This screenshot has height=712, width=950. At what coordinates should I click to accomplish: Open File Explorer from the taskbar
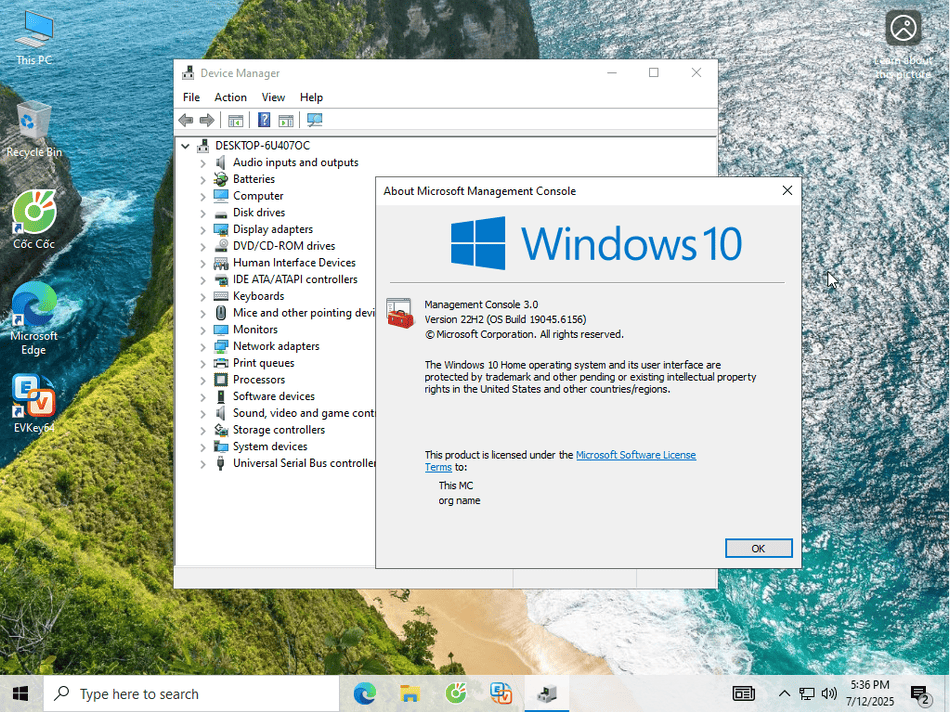tap(410, 693)
